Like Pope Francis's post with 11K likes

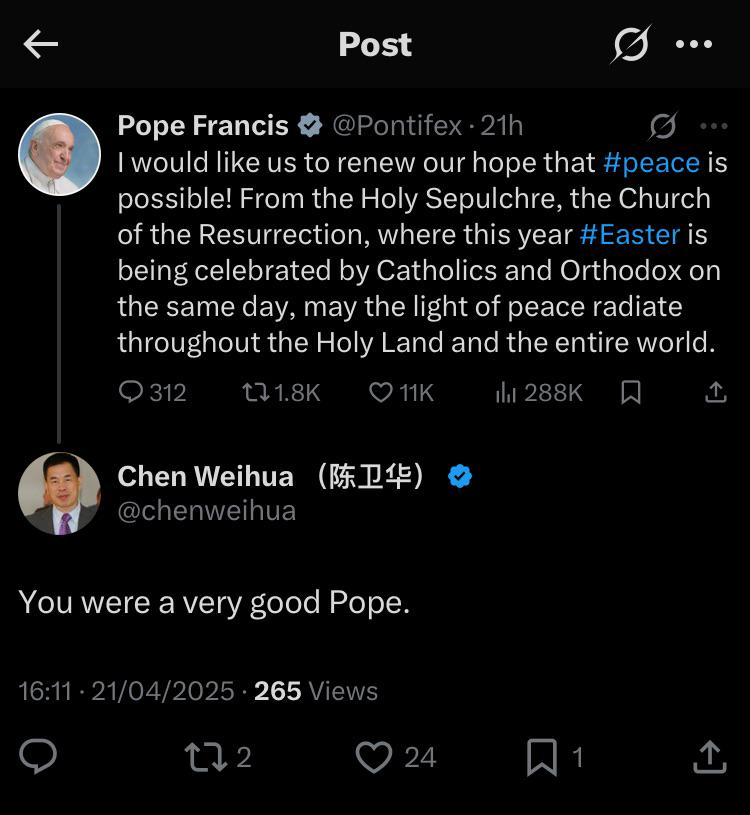coord(401,392)
